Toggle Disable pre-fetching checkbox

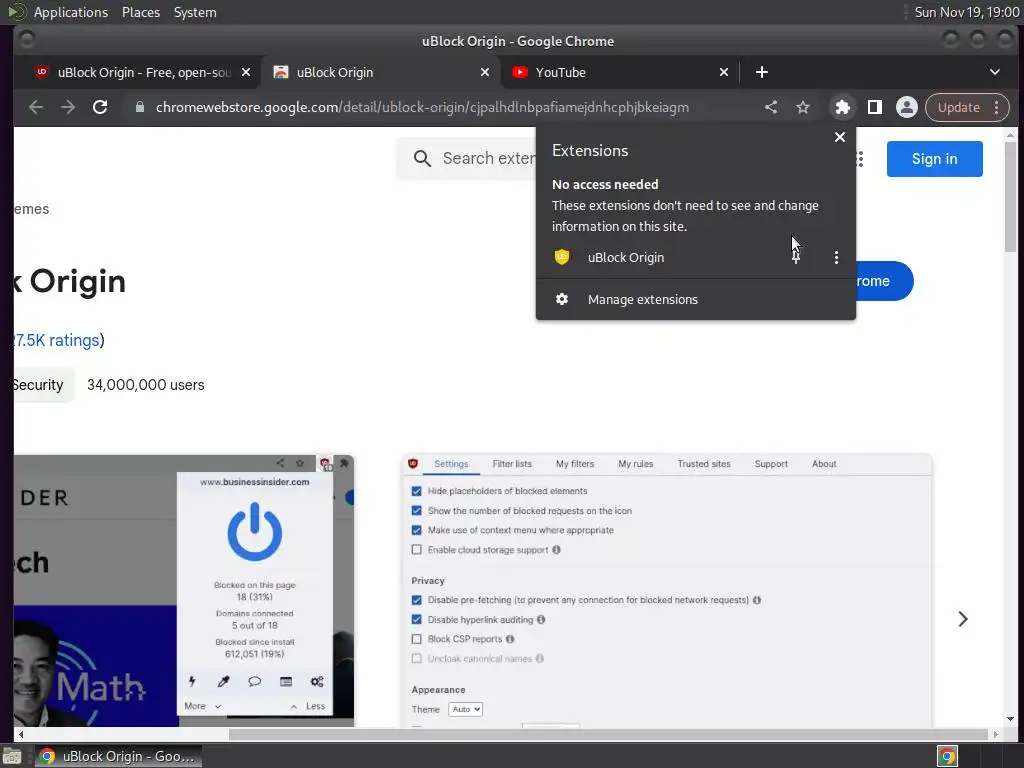click(x=417, y=600)
